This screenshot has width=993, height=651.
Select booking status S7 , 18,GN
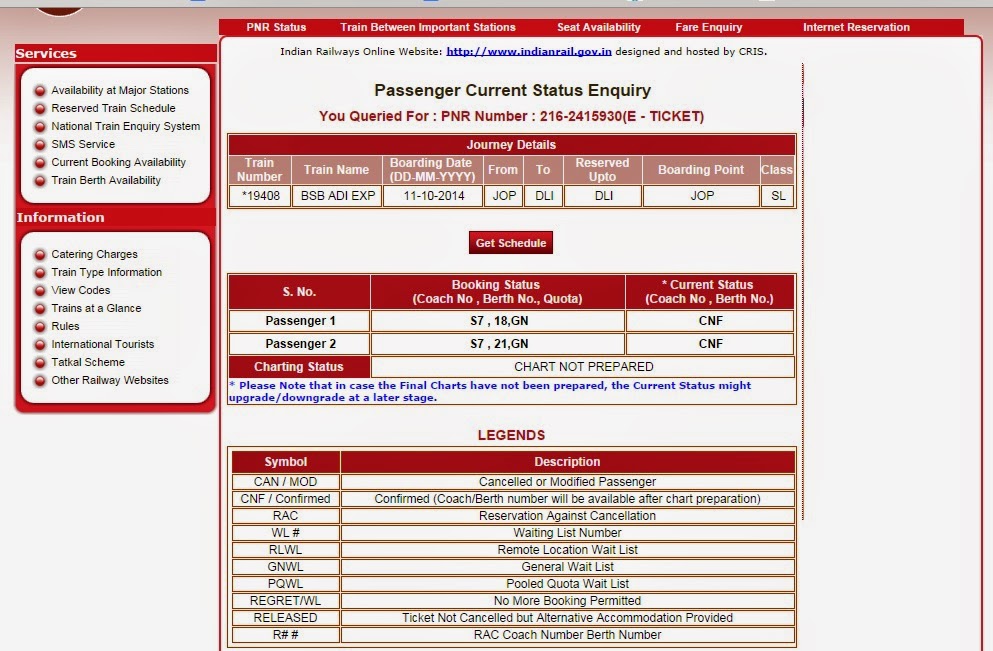point(498,320)
